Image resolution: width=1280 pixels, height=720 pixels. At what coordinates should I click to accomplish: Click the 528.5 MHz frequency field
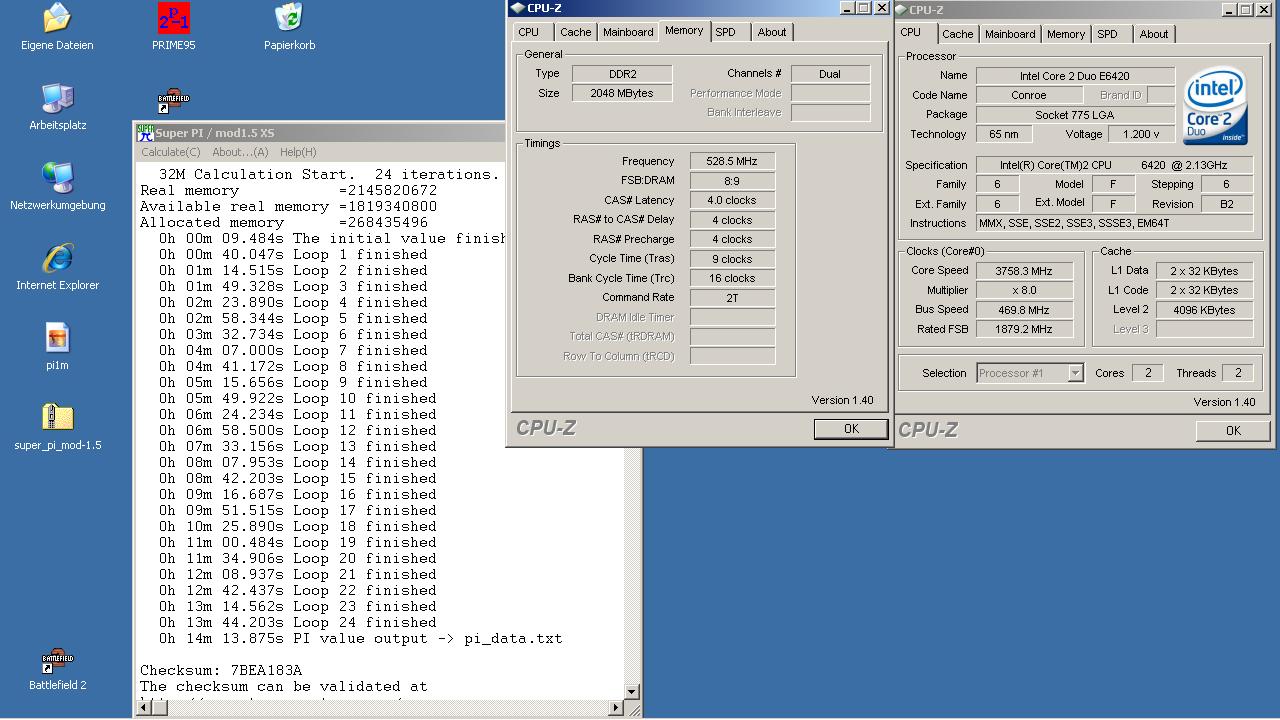[x=732, y=161]
